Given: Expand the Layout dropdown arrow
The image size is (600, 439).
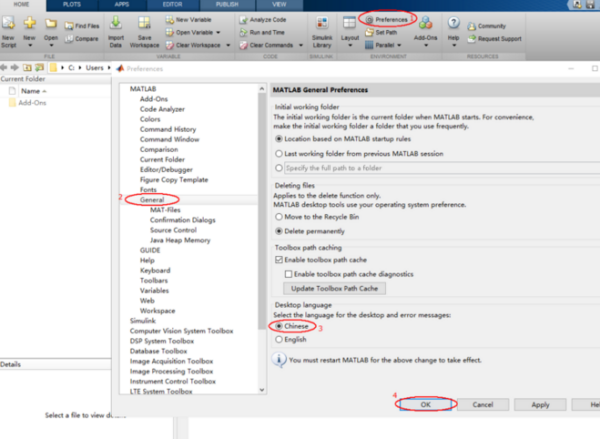Looking at the screenshot, I should pyautogui.click(x=350, y=46).
